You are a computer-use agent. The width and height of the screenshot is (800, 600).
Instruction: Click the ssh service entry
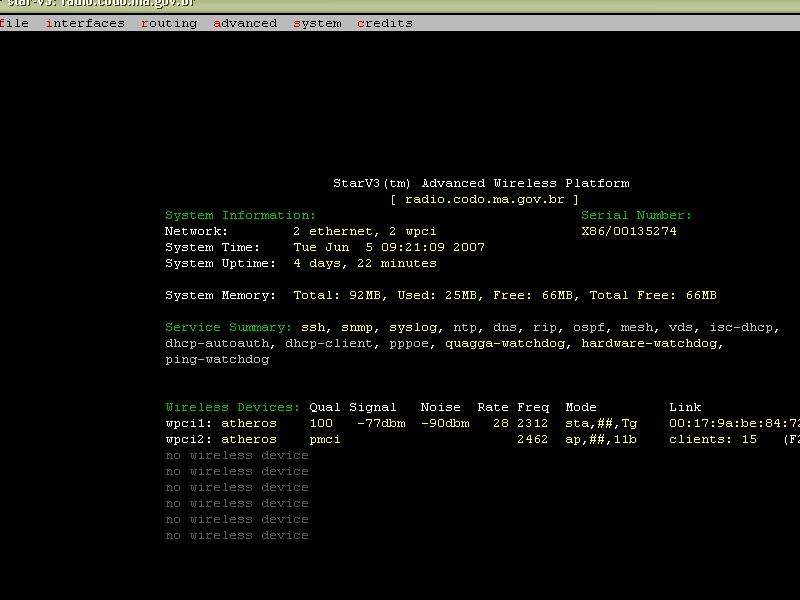pos(313,328)
